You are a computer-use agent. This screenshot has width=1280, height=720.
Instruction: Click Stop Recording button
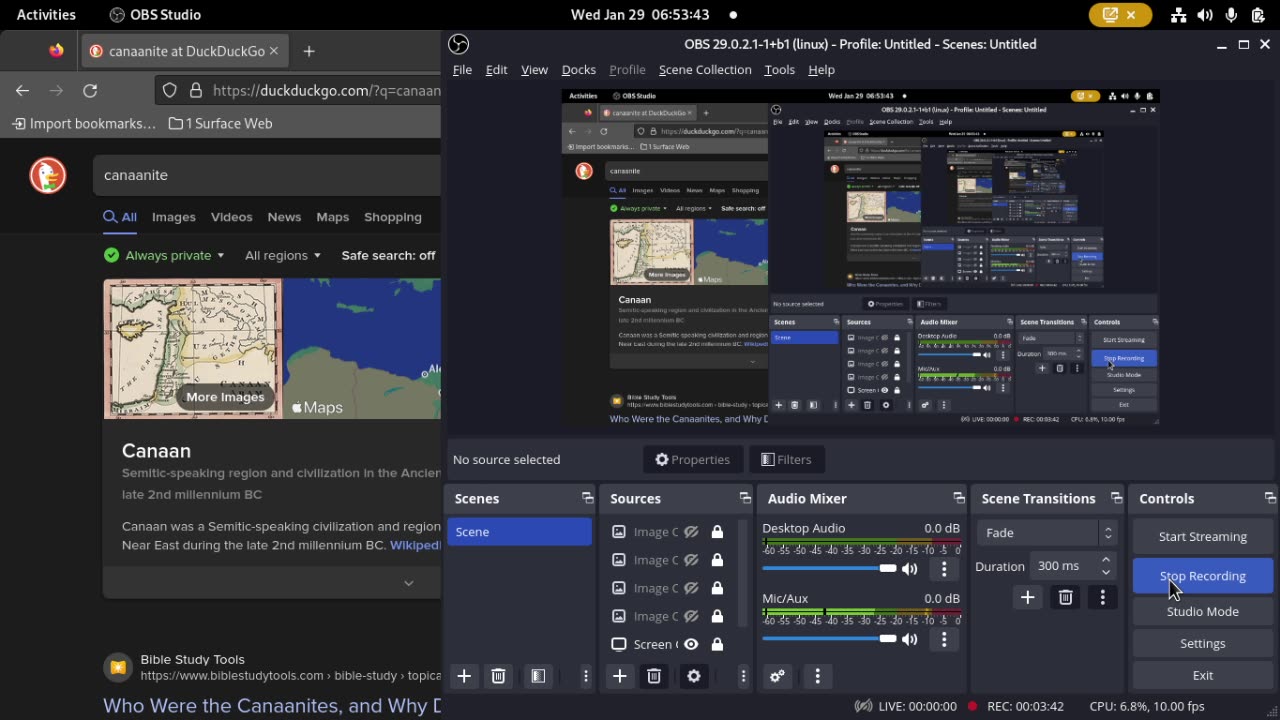point(1203,576)
